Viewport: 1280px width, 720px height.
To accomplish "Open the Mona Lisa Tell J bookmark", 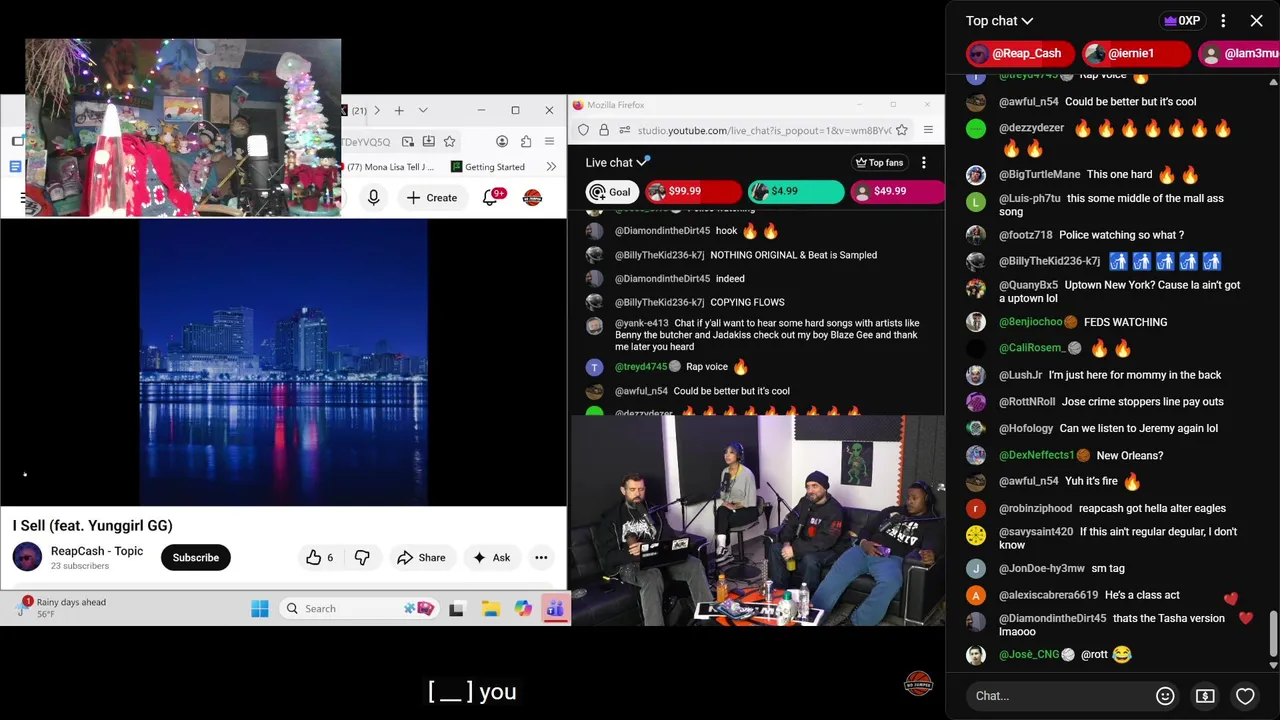I will [390, 167].
